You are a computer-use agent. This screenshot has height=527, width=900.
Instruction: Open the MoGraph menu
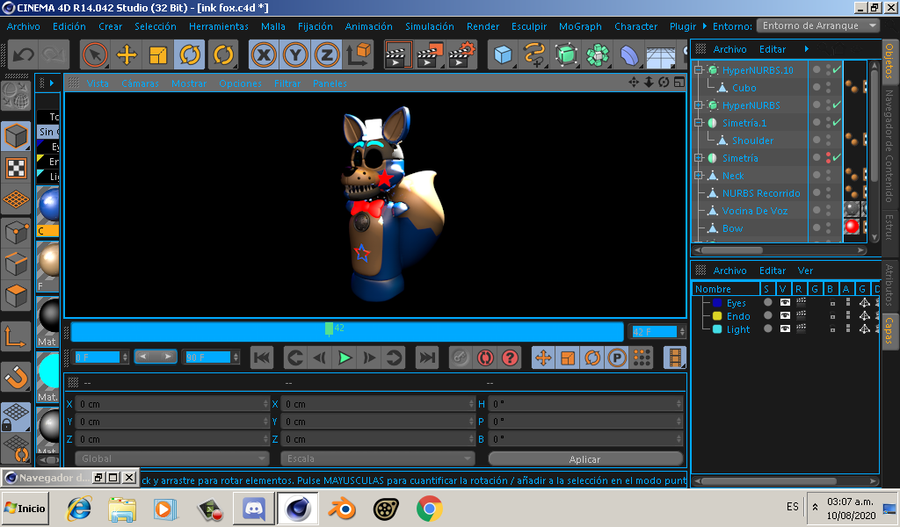coord(580,26)
